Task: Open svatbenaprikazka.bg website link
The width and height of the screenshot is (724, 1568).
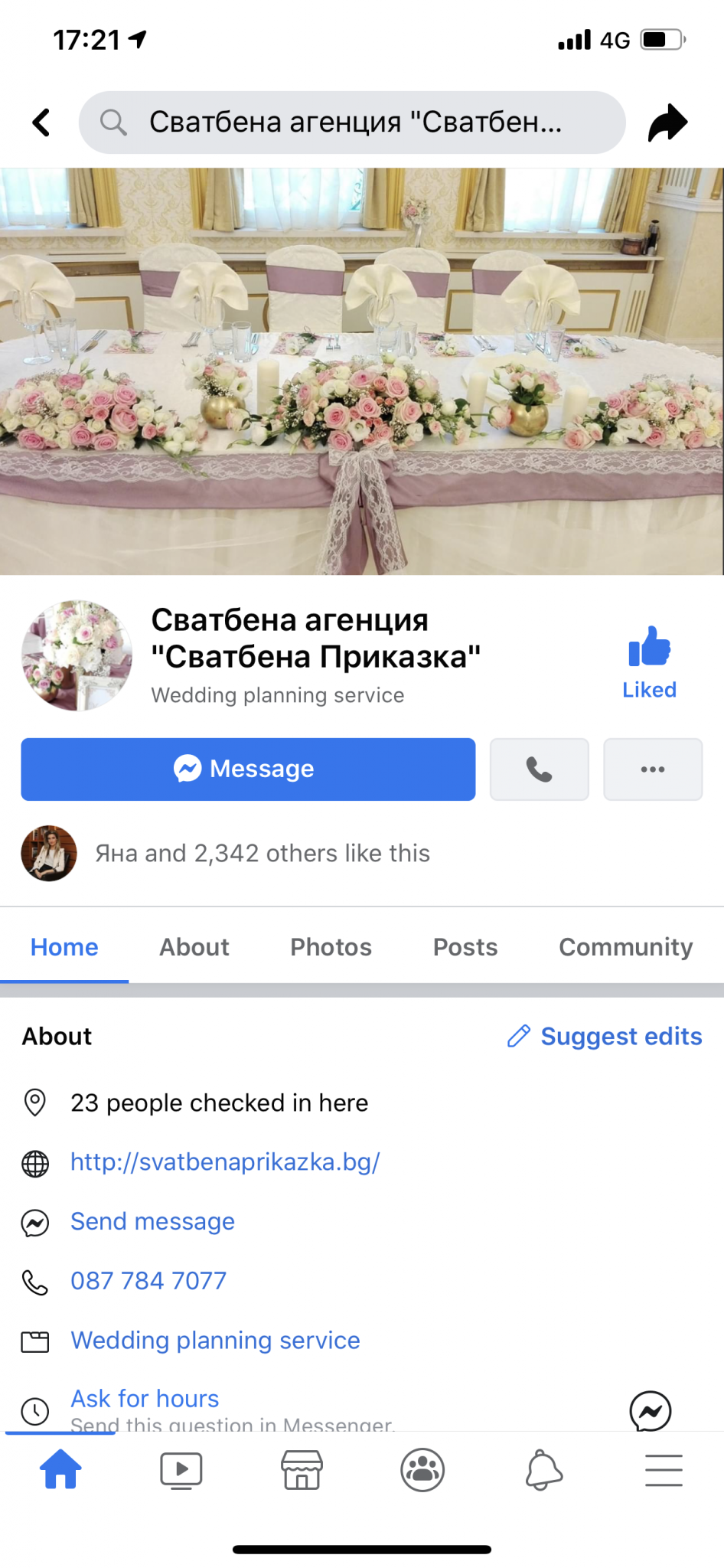Action: click(x=225, y=1162)
